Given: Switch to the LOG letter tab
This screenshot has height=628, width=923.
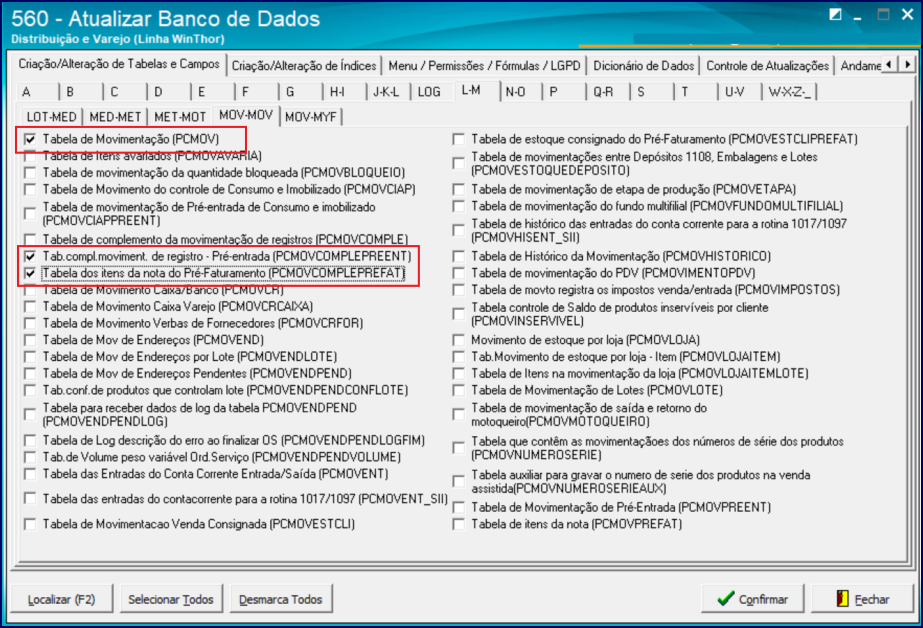Looking at the screenshot, I should pos(432,92).
